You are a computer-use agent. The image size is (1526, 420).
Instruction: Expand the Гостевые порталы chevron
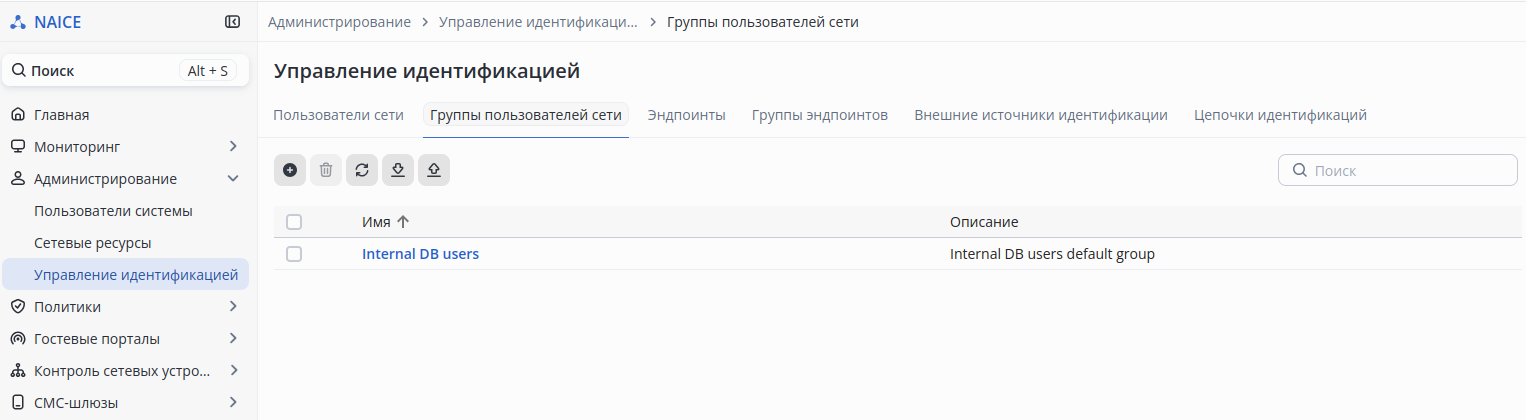point(233,339)
